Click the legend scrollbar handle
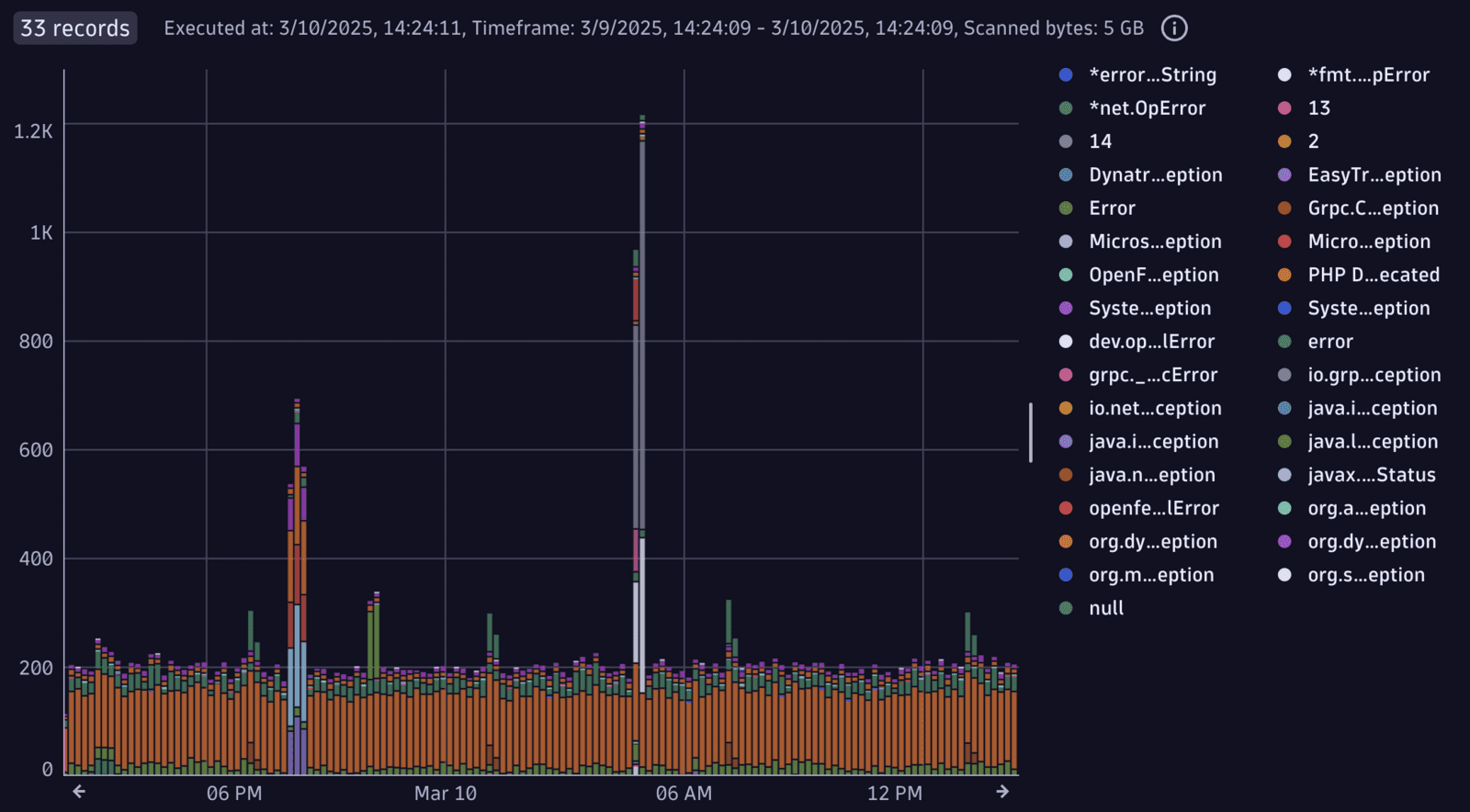 coord(1031,432)
